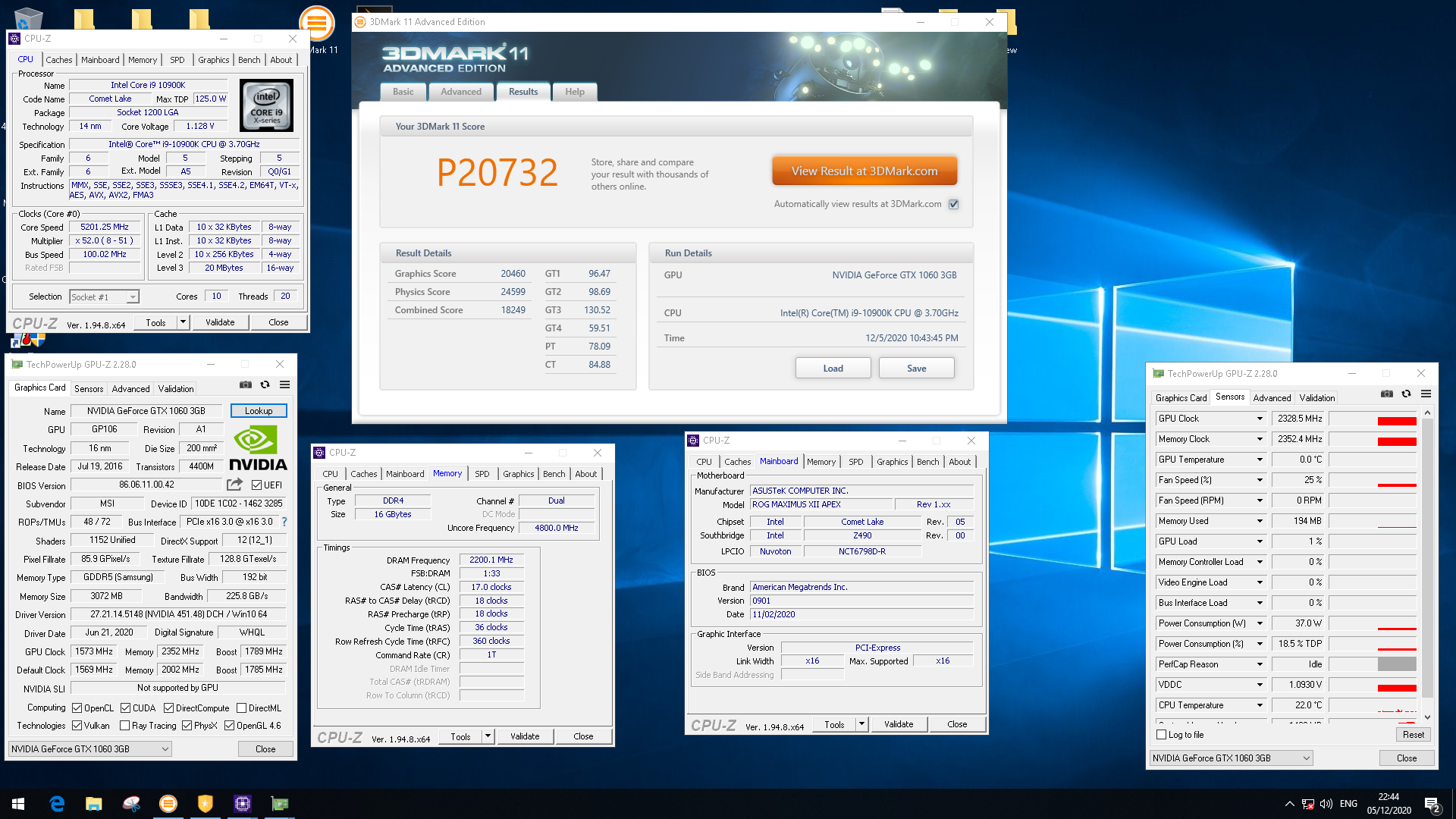Open the Recycle Bin on desktop
The height and width of the screenshot is (819, 1456).
coord(28,18)
